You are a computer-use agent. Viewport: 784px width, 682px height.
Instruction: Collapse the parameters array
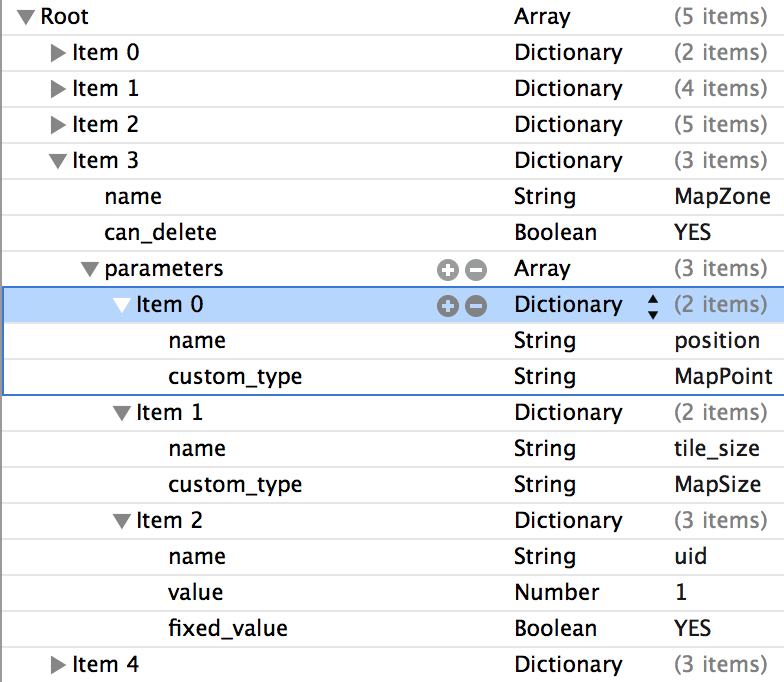pos(90,270)
